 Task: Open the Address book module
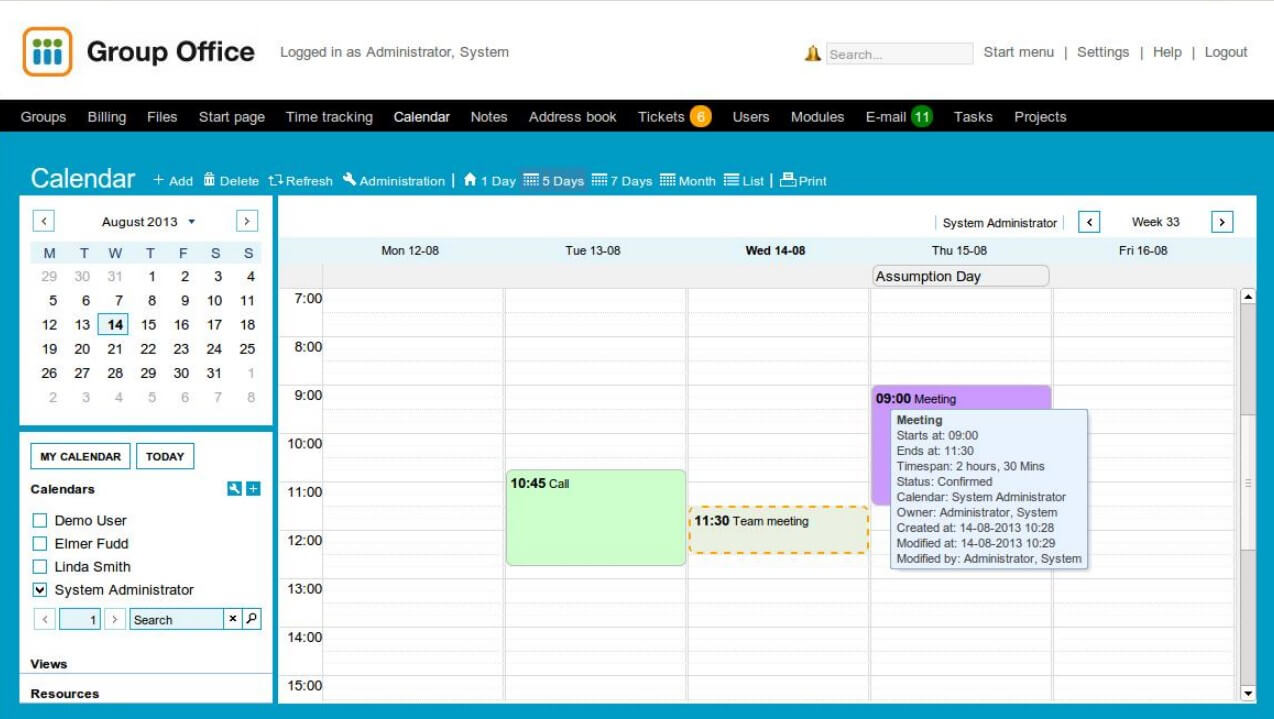click(x=573, y=117)
